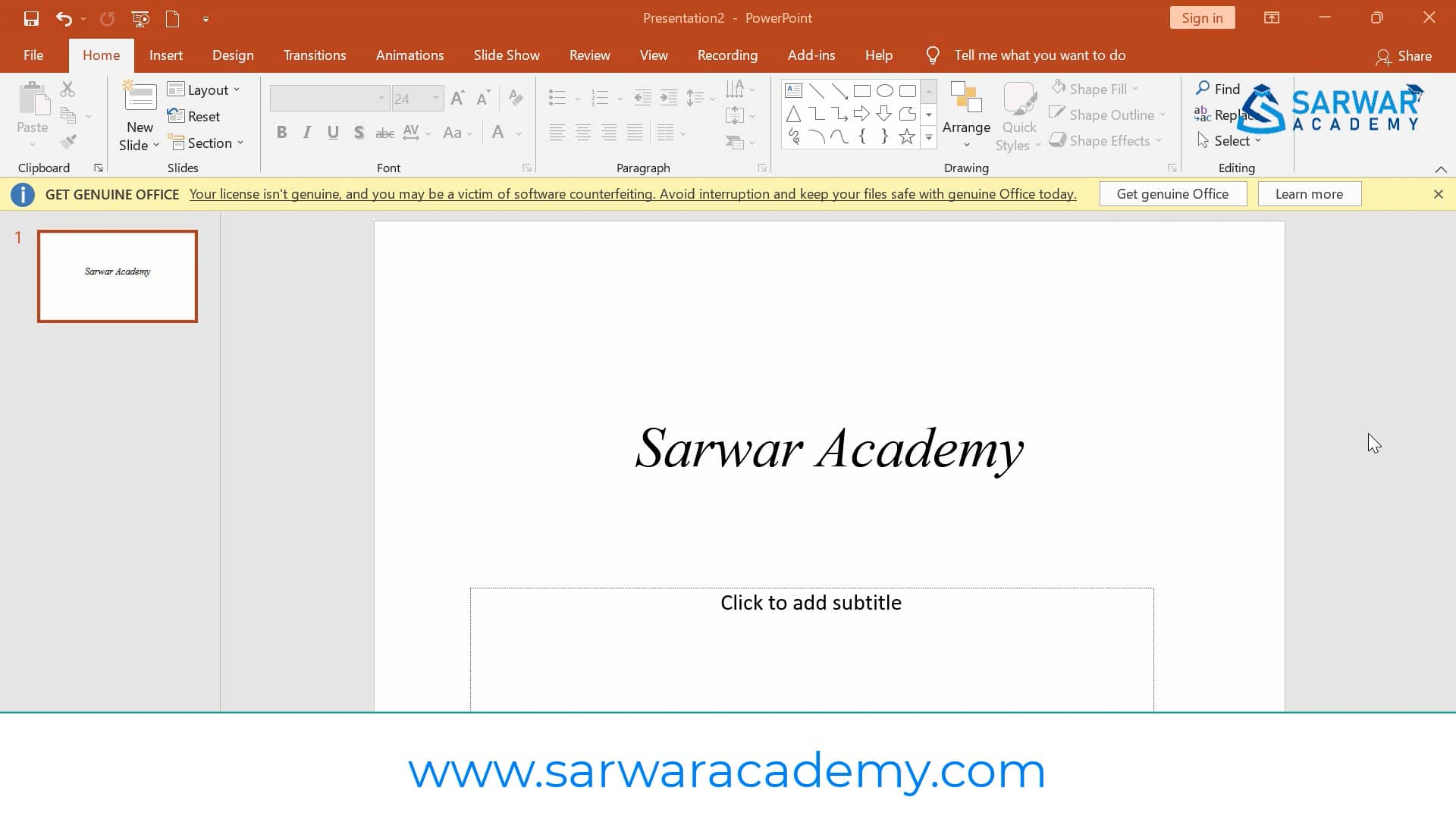Enable bullet list formatting
The height and width of the screenshot is (819, 1456).
[x=557, y=98]
